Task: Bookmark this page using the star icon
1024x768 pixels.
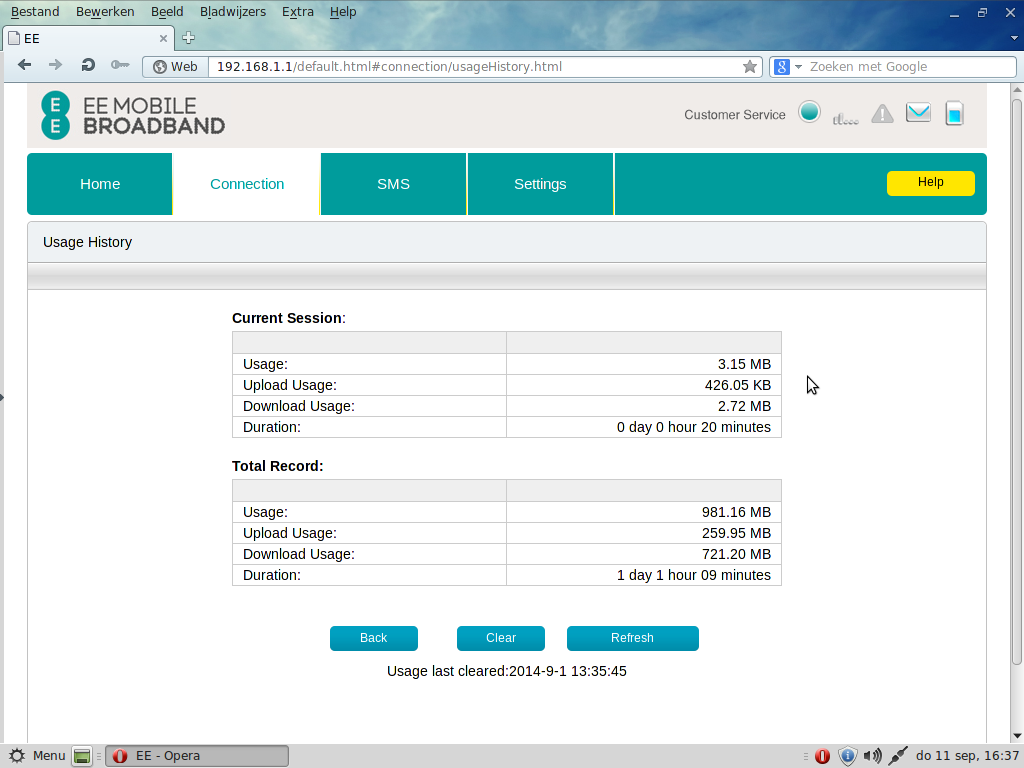Action: click(x=750, y=67)
